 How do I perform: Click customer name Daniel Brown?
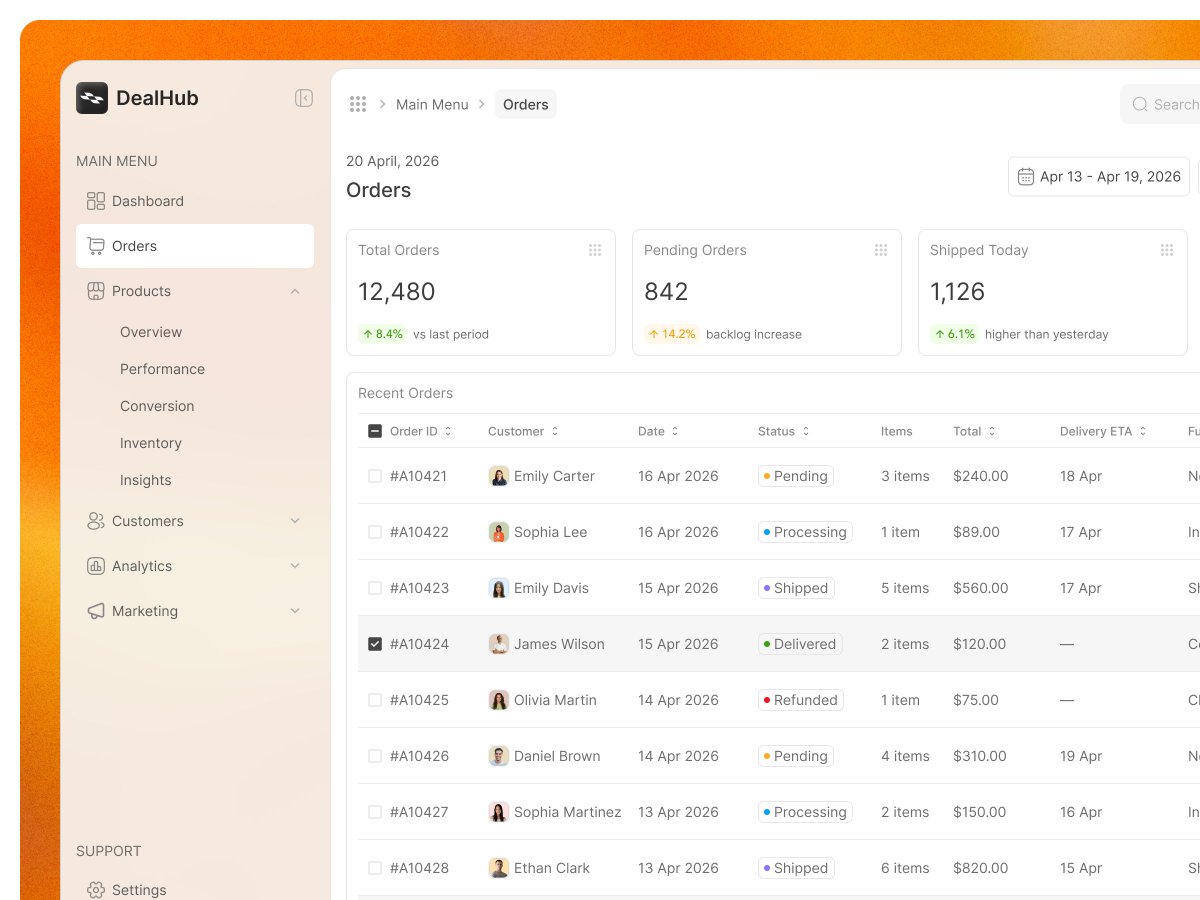(557, 756)
